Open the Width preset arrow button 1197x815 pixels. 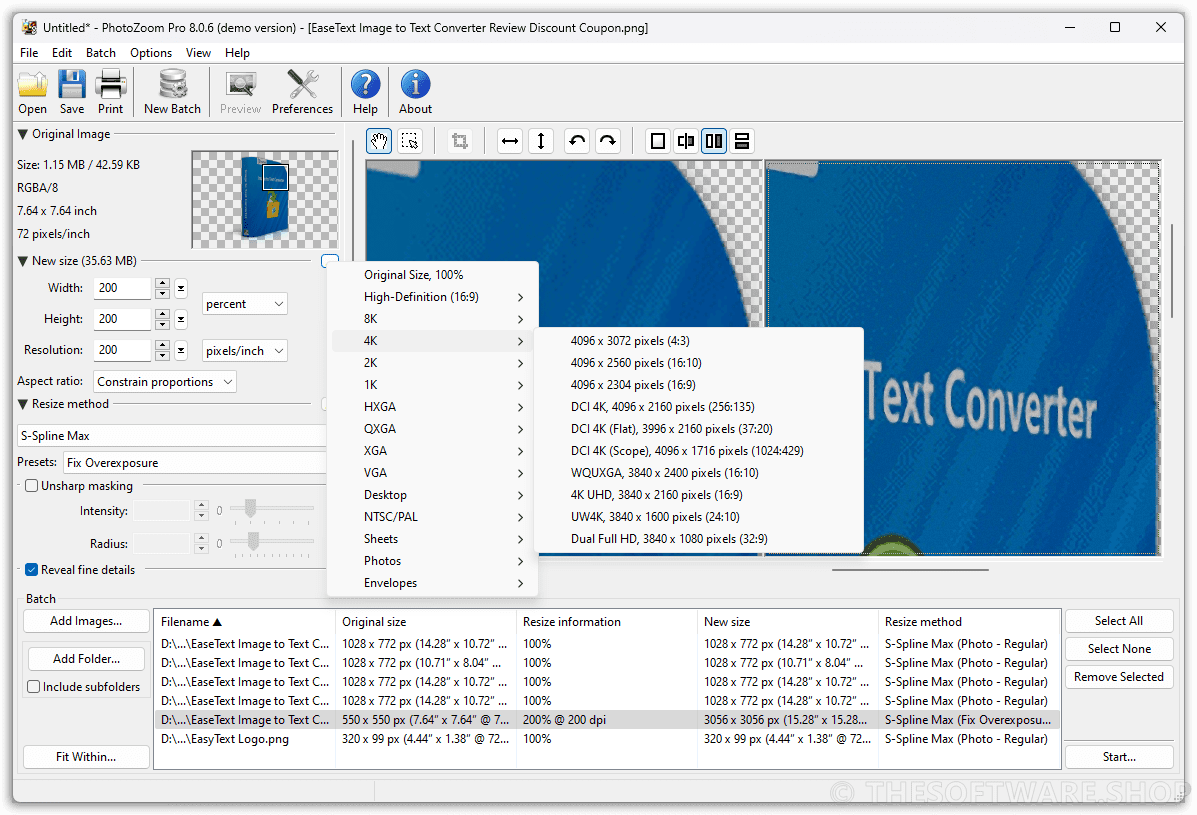[x=181, y=288]
